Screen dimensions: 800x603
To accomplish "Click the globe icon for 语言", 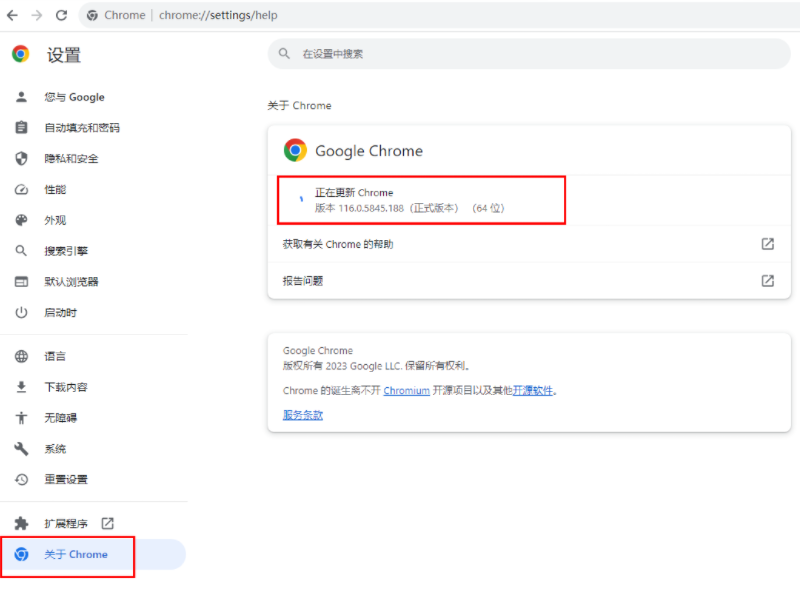I will [x=21, y=356].
